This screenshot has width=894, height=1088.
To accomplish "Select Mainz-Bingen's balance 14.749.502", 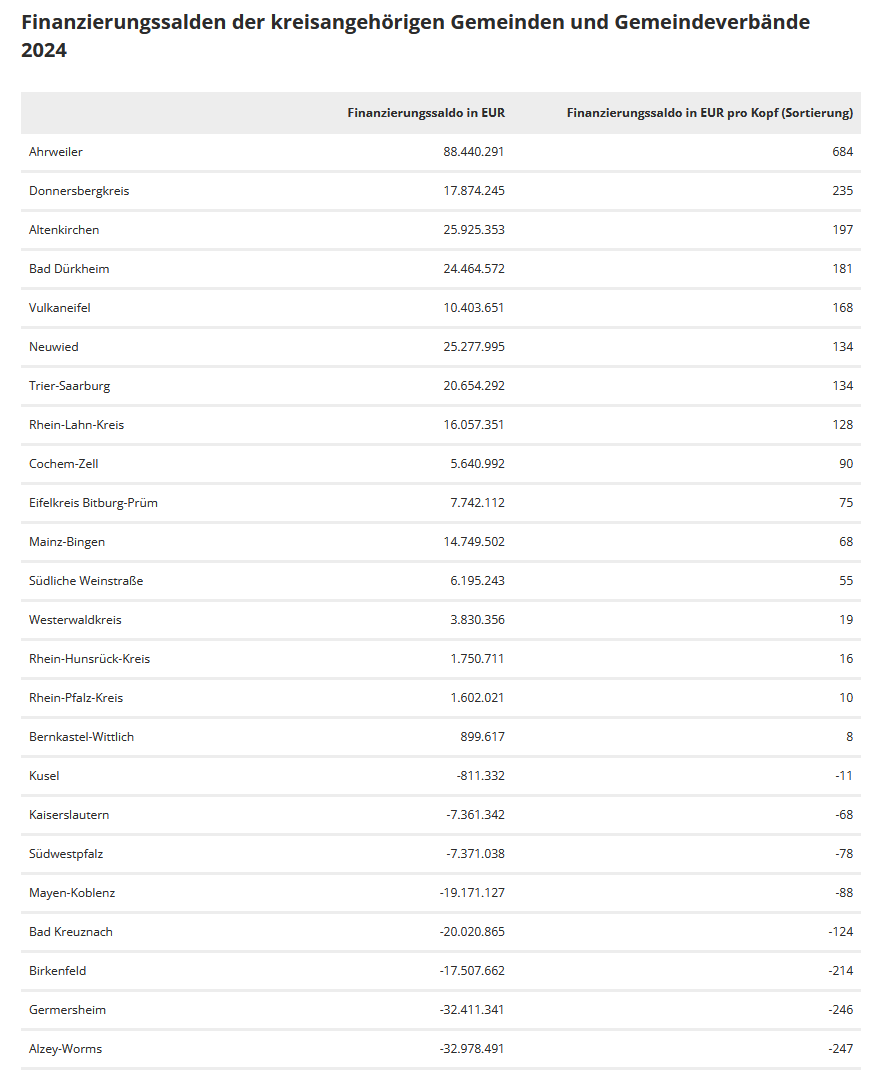I will (473, 542).
